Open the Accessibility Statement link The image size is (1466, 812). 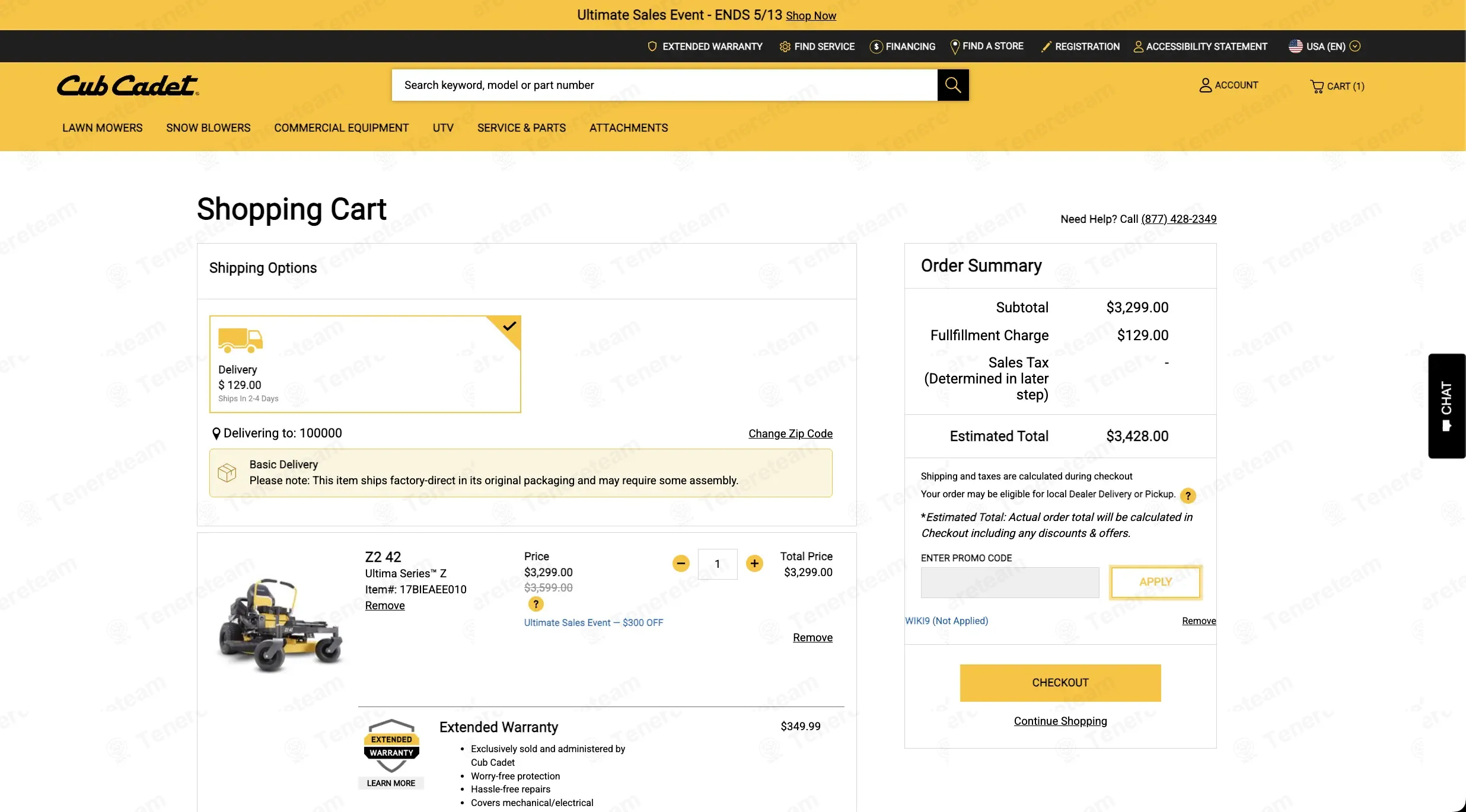1200,46
